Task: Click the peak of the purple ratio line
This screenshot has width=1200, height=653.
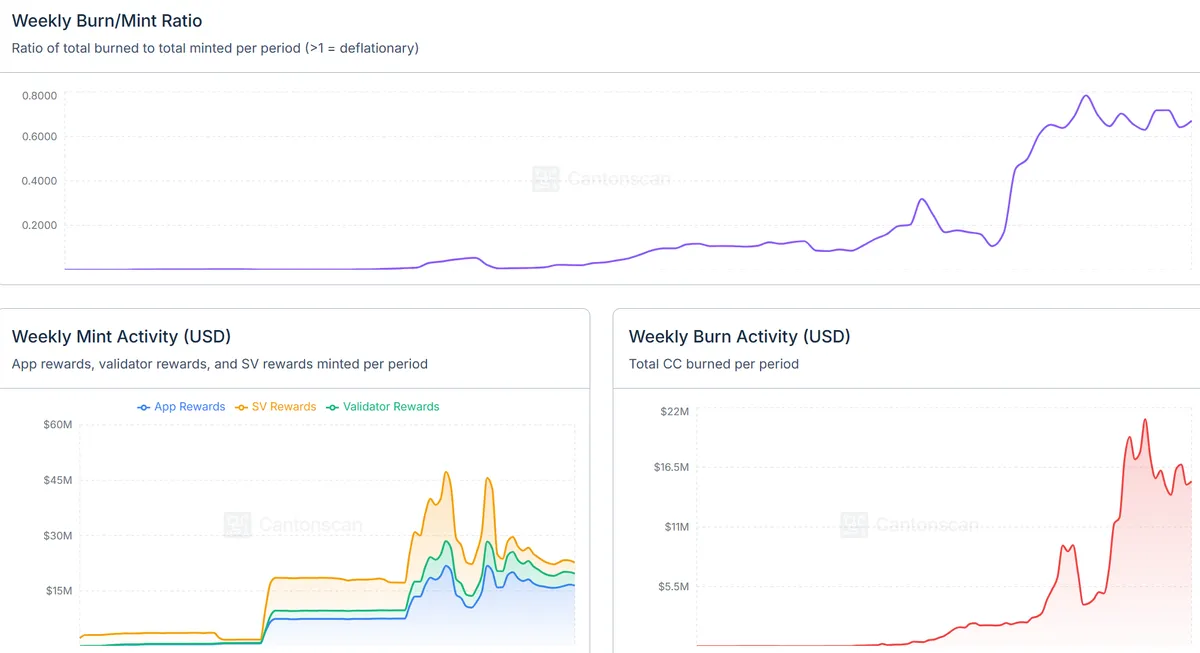Action: (1086, 96)
